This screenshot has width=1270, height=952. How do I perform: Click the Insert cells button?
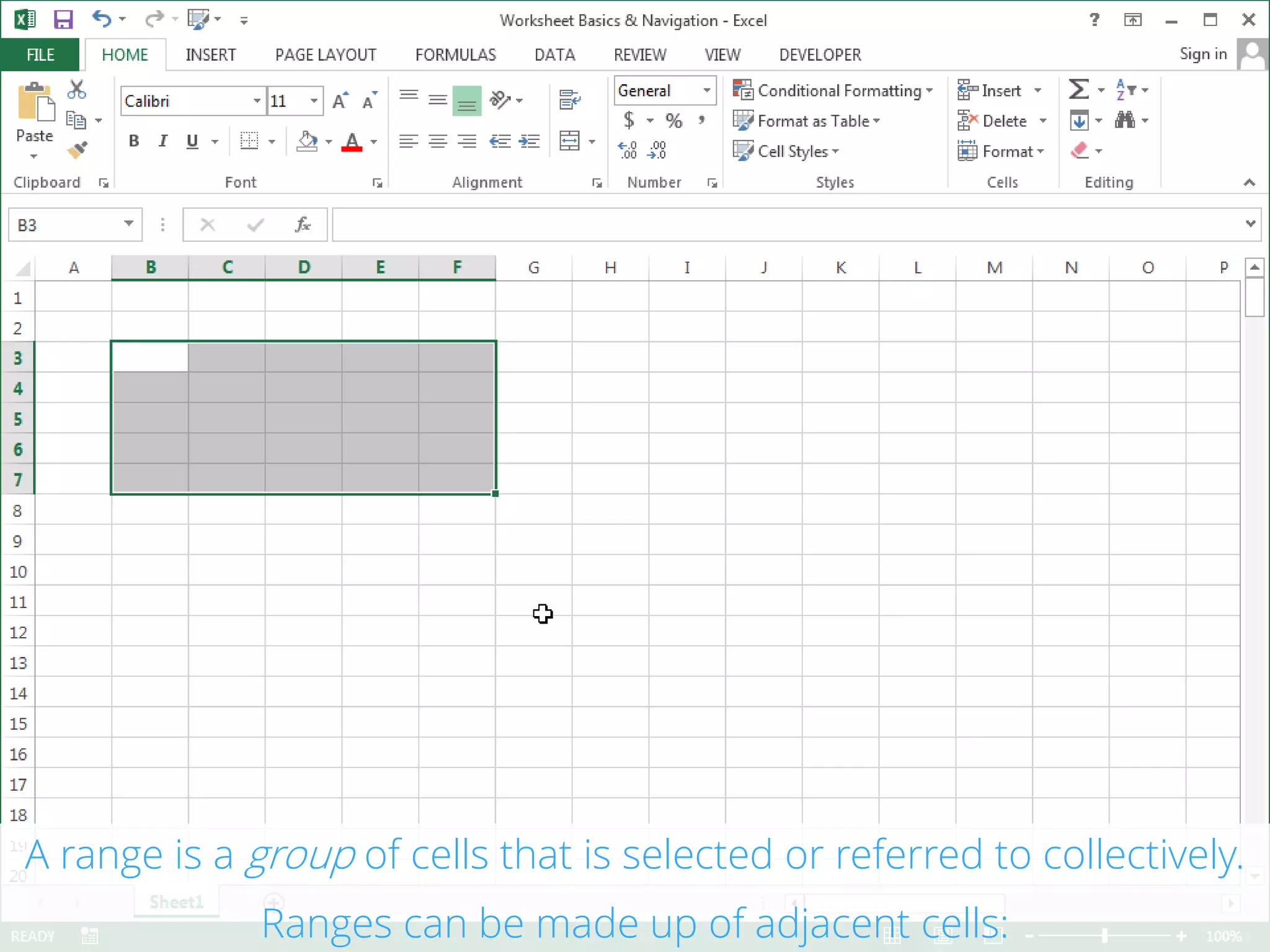pyautogui.click(x=989, y=90)
